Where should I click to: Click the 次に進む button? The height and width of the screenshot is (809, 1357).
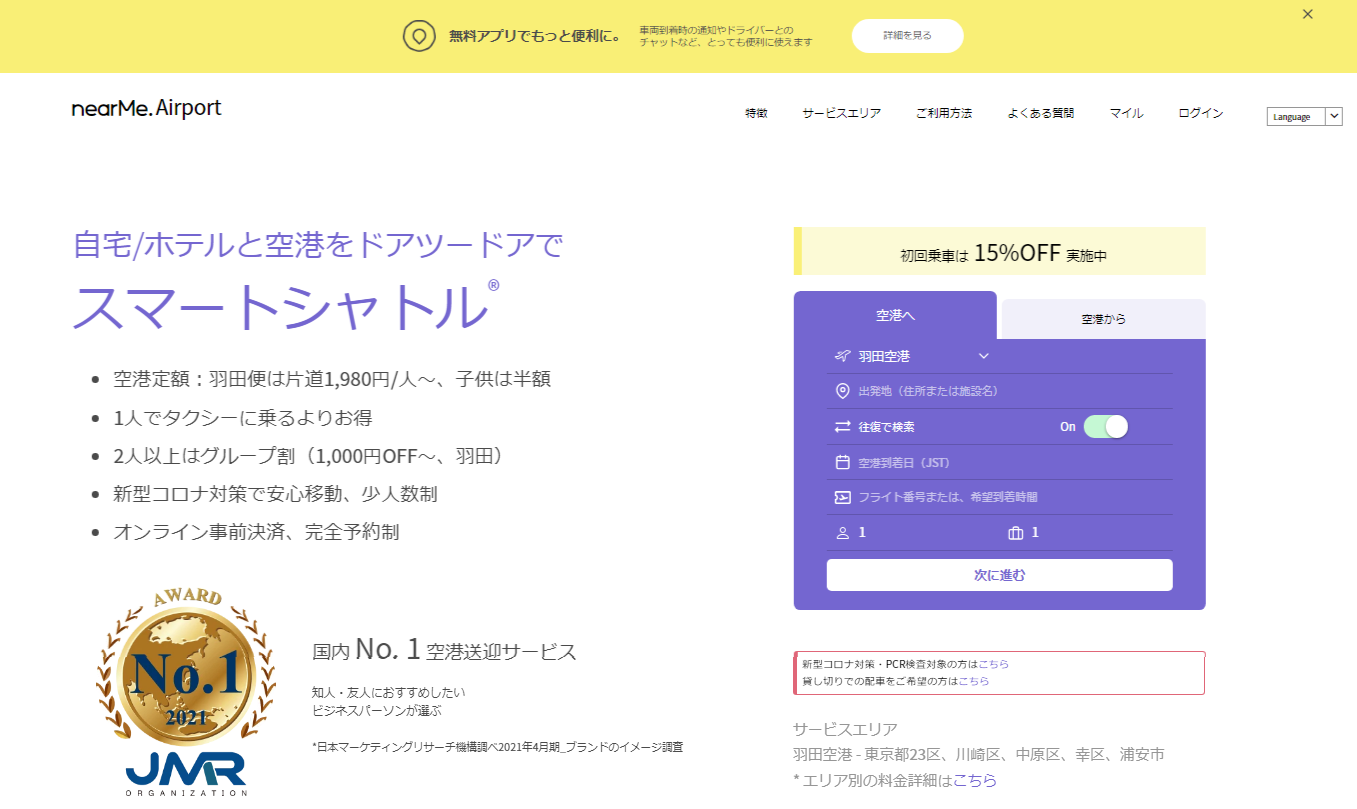pos(999,575)
